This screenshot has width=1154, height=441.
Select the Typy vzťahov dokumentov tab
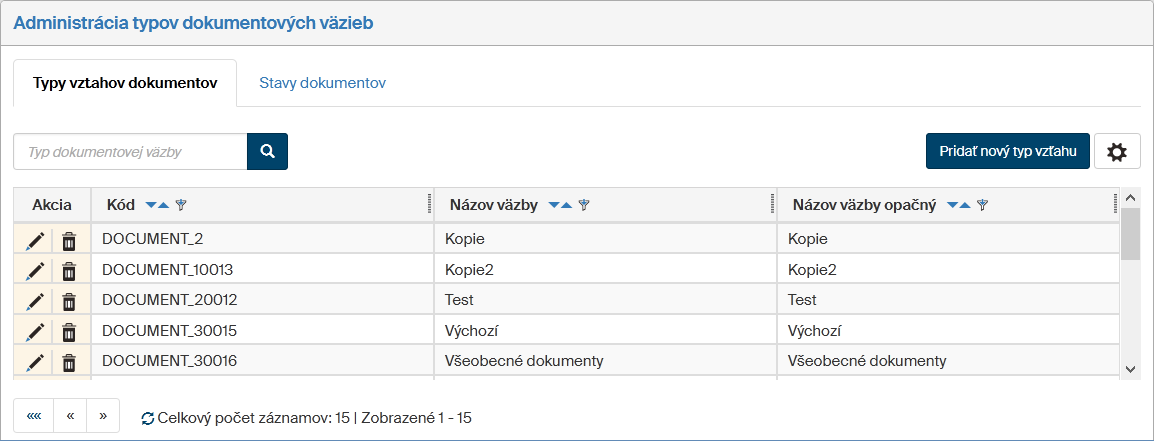(x=125, y=83)
